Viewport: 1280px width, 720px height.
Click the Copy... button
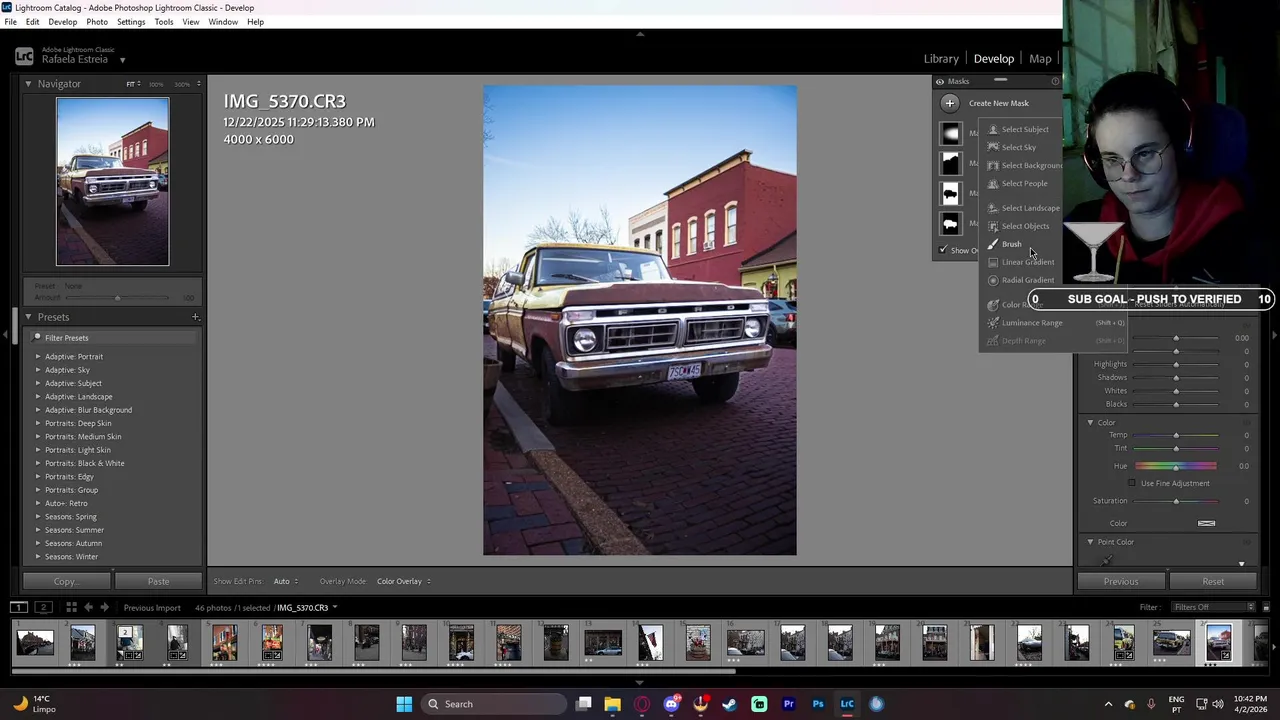[x=66, y=581]
